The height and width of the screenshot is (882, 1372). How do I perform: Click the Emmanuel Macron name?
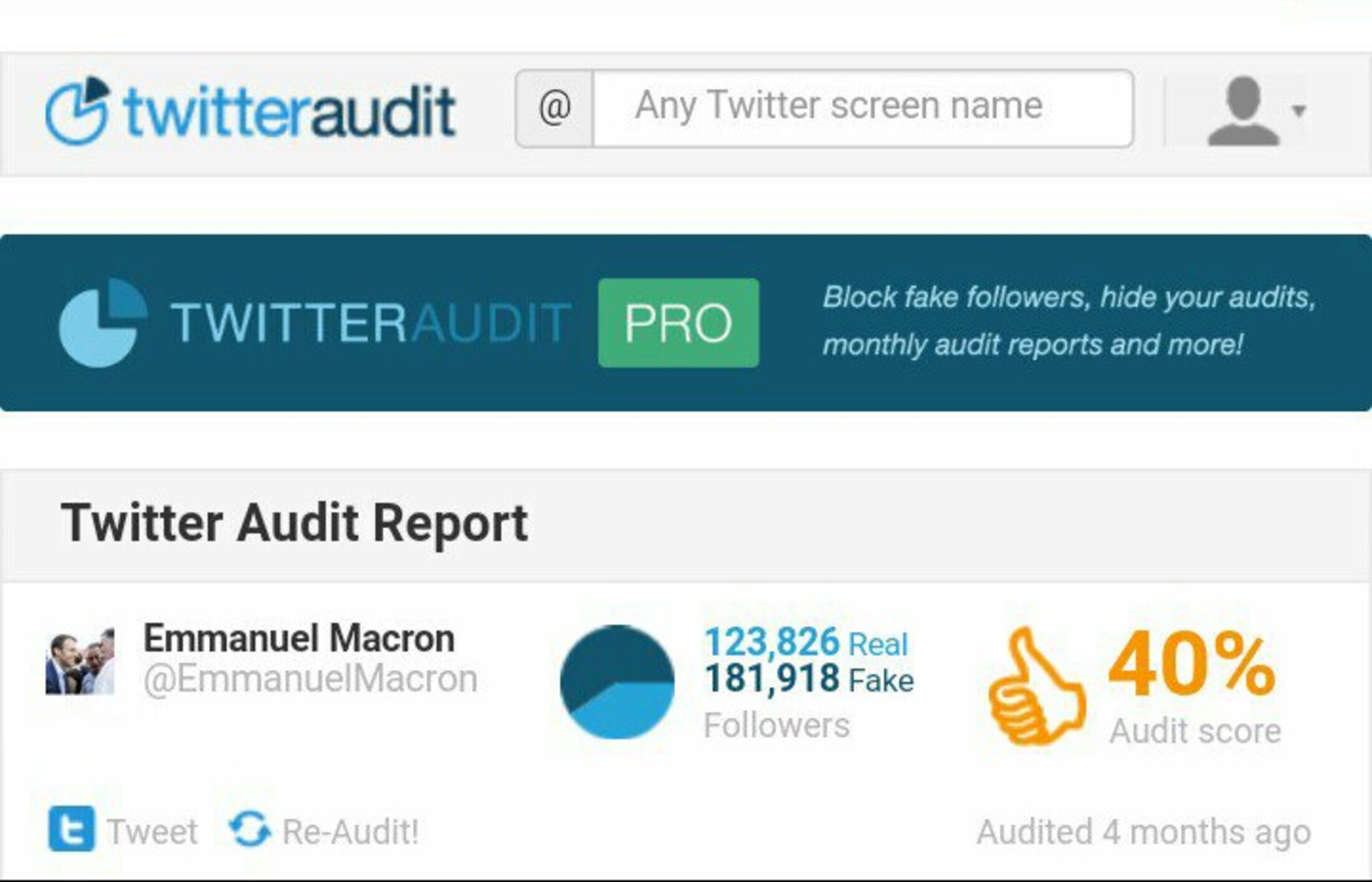pyautogui.click(x=299, y=638)
